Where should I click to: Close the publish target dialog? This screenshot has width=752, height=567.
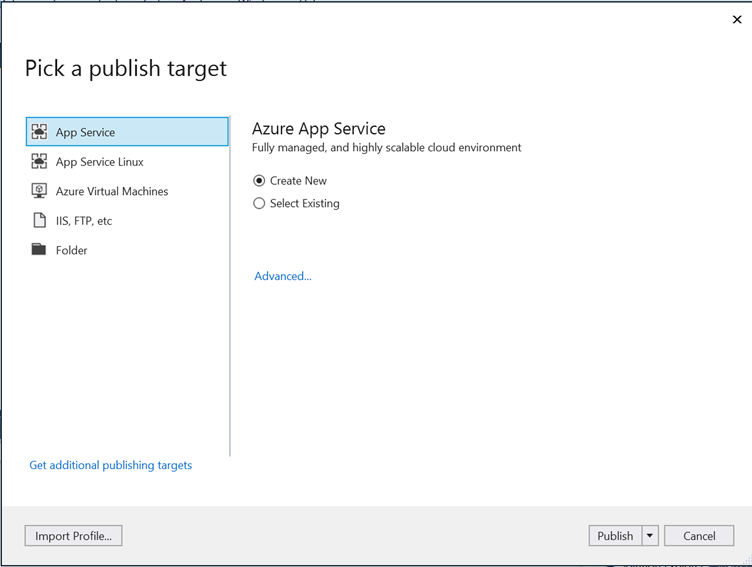(737, 19)
